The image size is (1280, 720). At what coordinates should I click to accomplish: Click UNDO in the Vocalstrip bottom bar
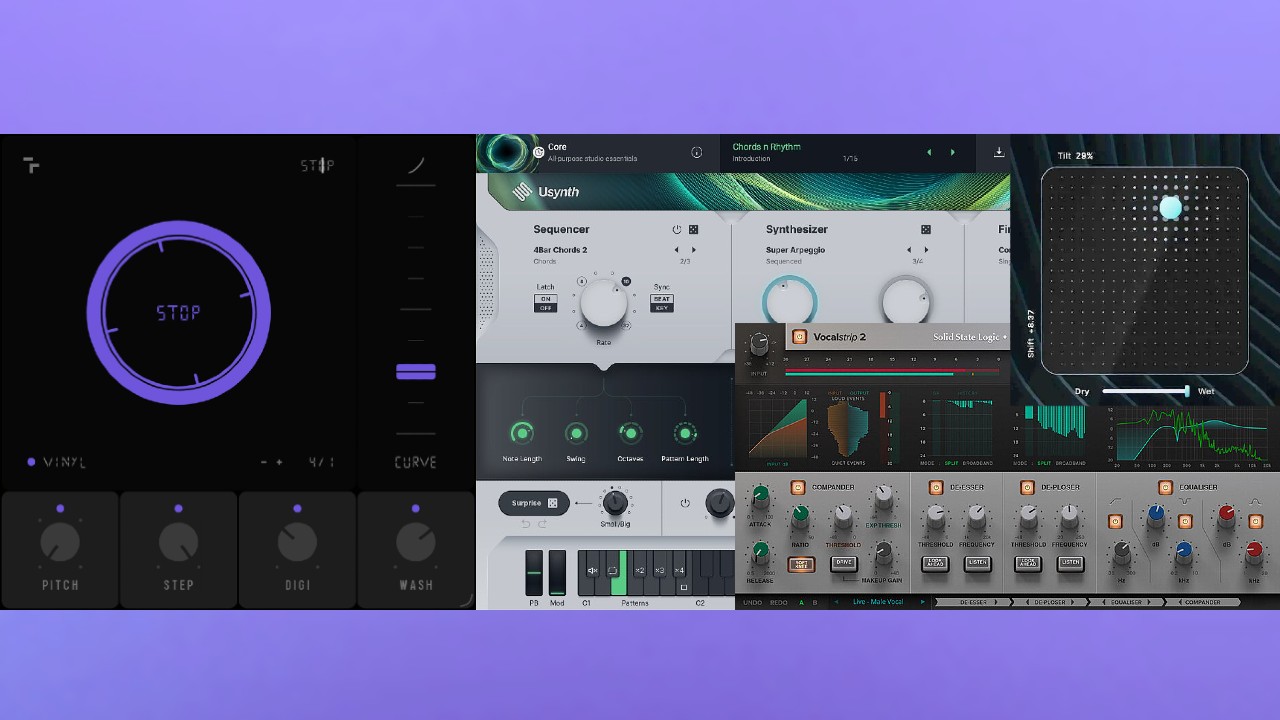pyautogui.click(x=751, y=602)
